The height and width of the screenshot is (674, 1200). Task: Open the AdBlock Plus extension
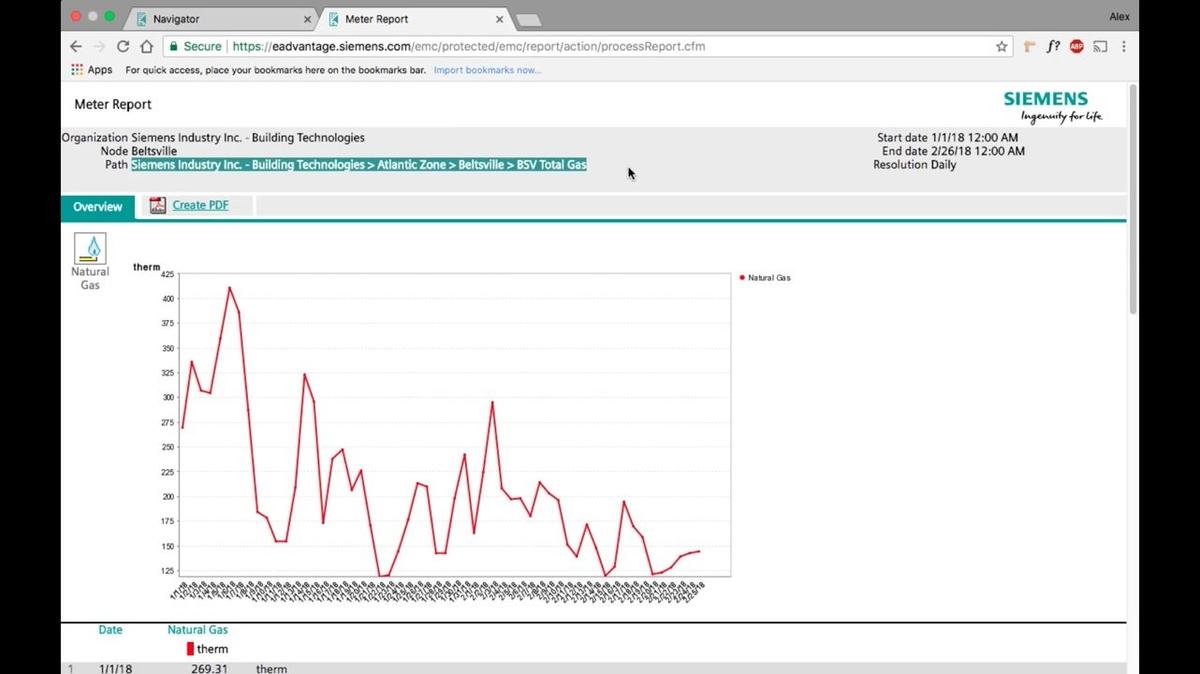(1077, 46)
